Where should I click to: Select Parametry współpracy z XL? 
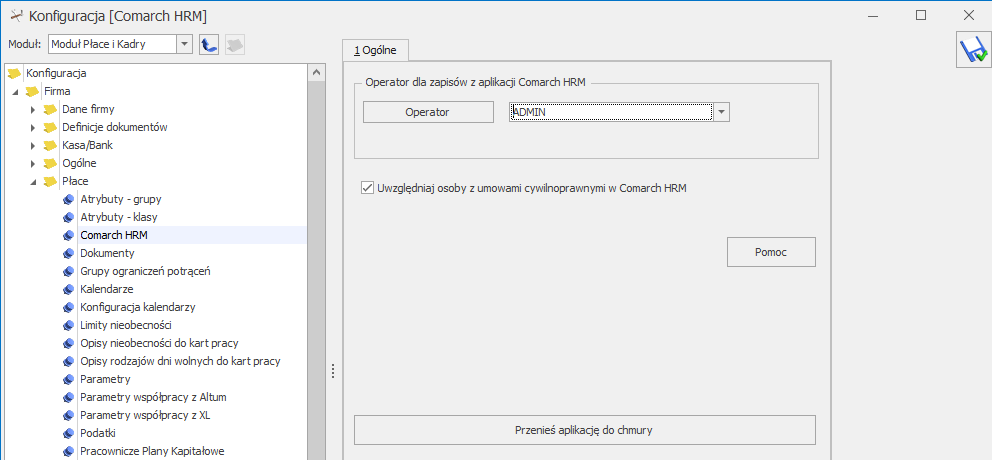pos(147,415)
